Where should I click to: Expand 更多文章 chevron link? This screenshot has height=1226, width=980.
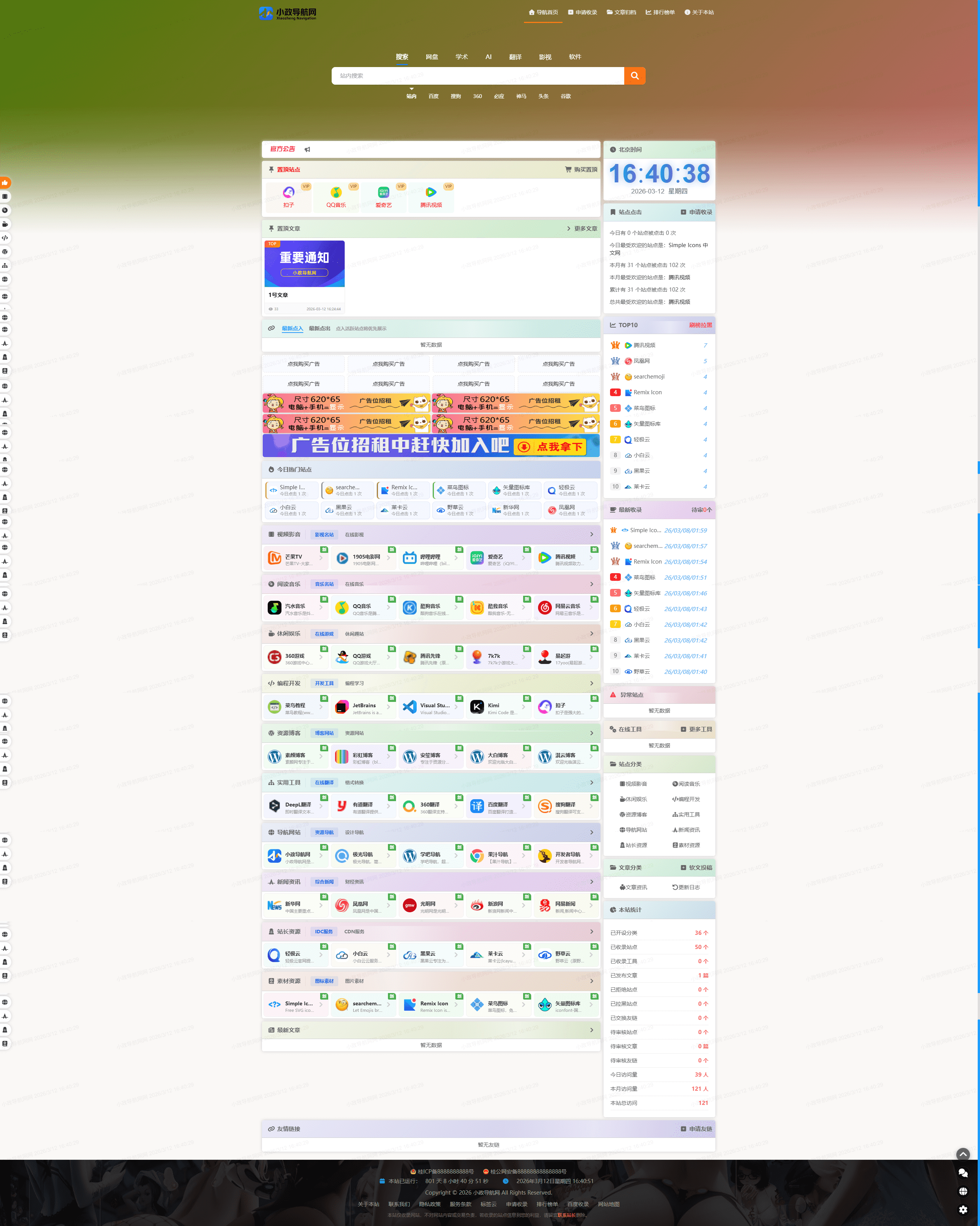coord(582,229)
